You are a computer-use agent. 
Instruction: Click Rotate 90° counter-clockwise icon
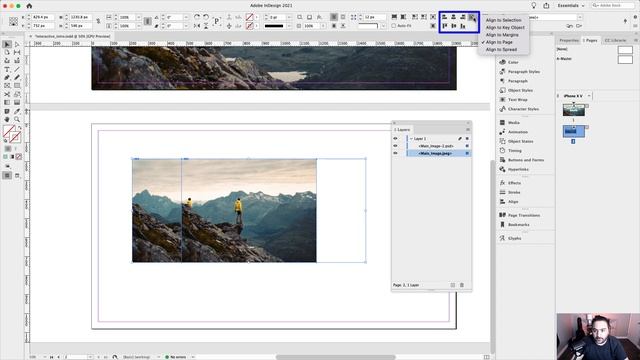(206, 17)
